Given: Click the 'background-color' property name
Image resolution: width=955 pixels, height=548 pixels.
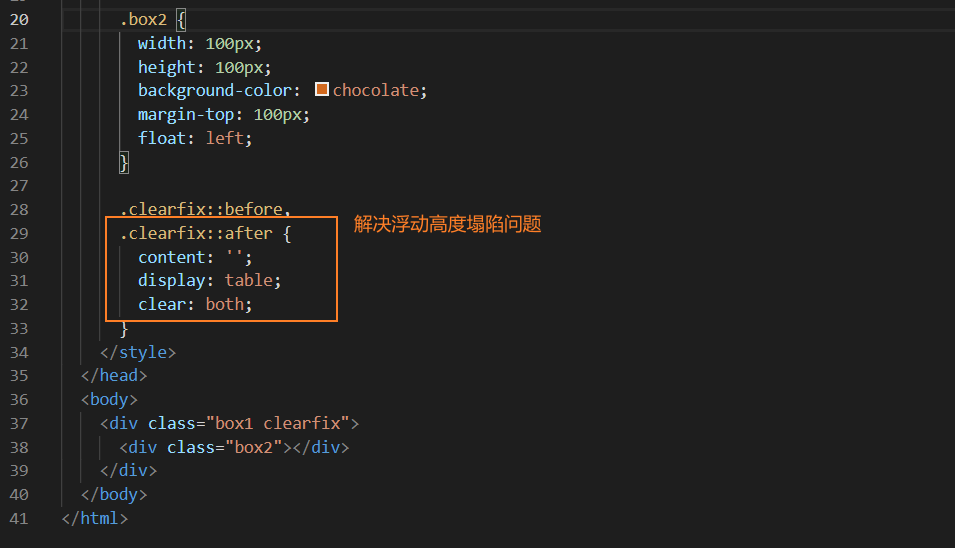Looking at the screenshot, I should coord(214,91).
